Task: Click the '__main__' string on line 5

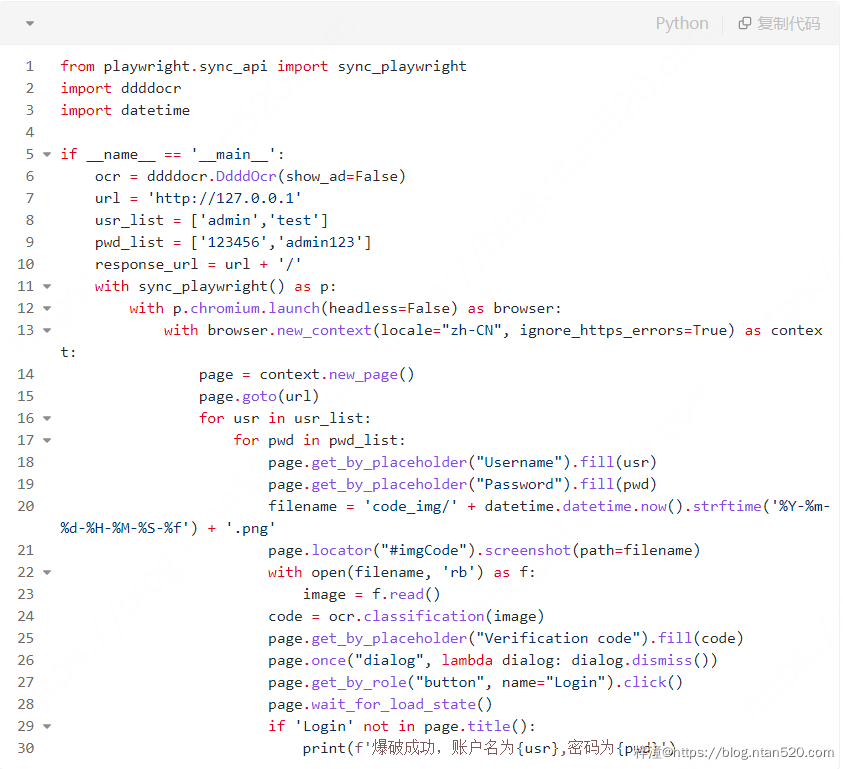Action: click(x=233, y=154)
